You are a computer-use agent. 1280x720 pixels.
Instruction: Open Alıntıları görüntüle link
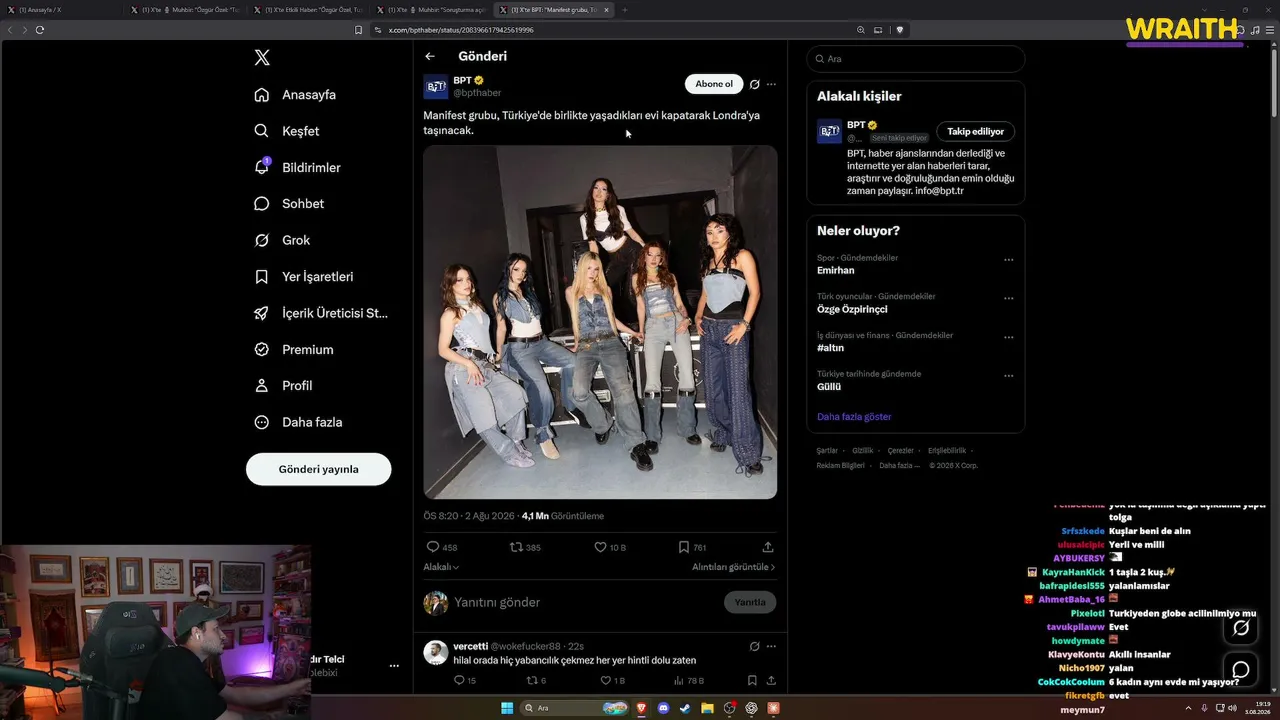pyautogui.click(x=733, y=567)
